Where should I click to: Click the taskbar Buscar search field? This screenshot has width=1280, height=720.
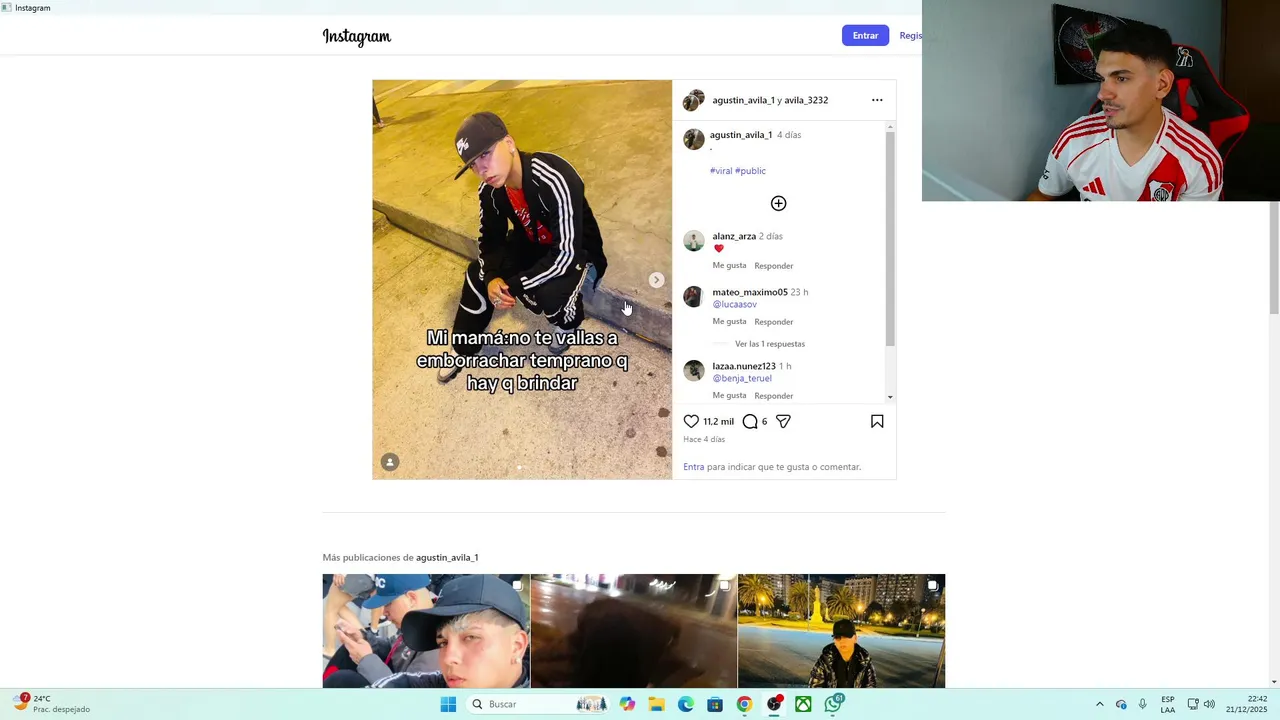click(539, 704)
